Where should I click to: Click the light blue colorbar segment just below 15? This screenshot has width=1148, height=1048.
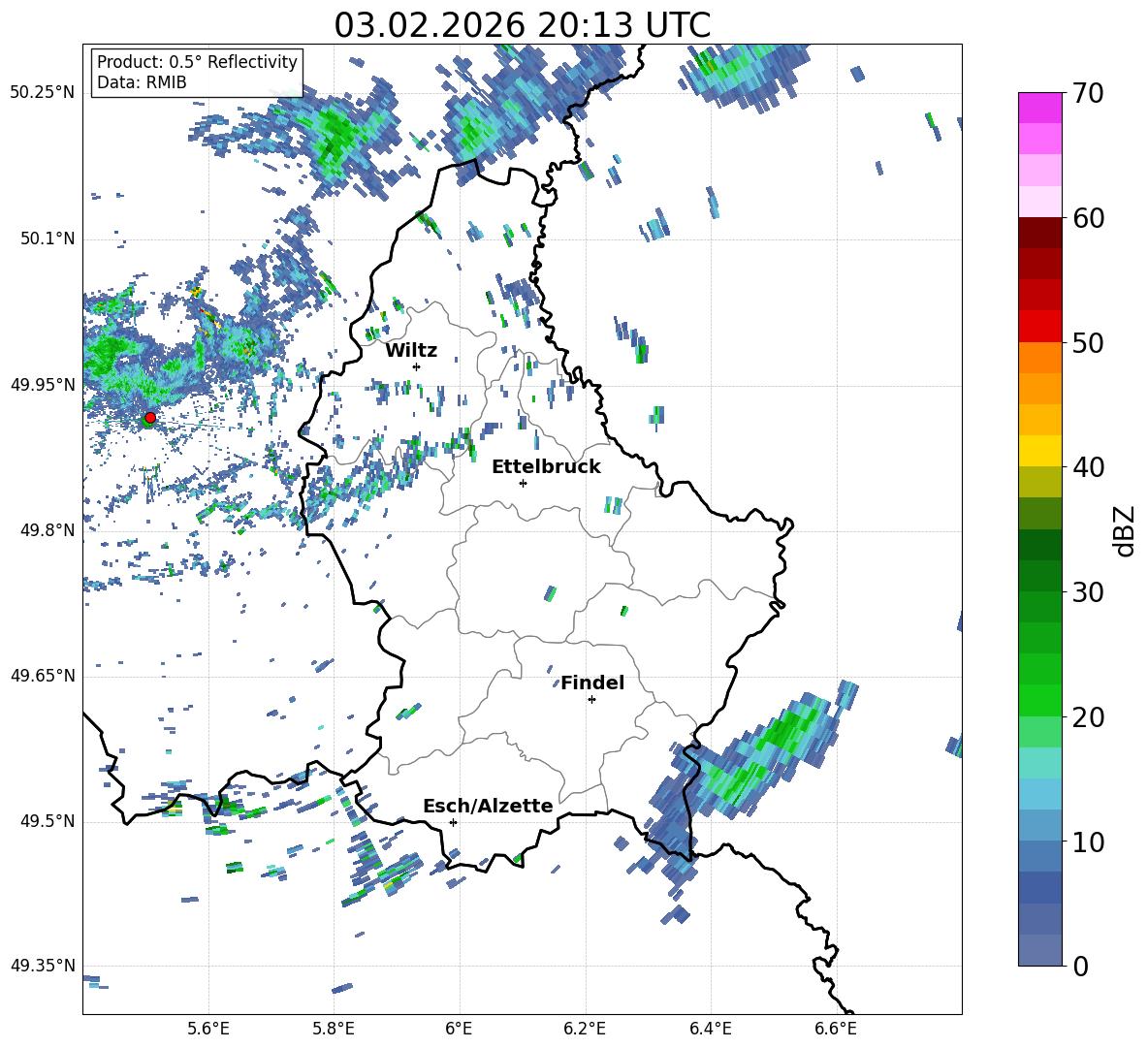1039,794
